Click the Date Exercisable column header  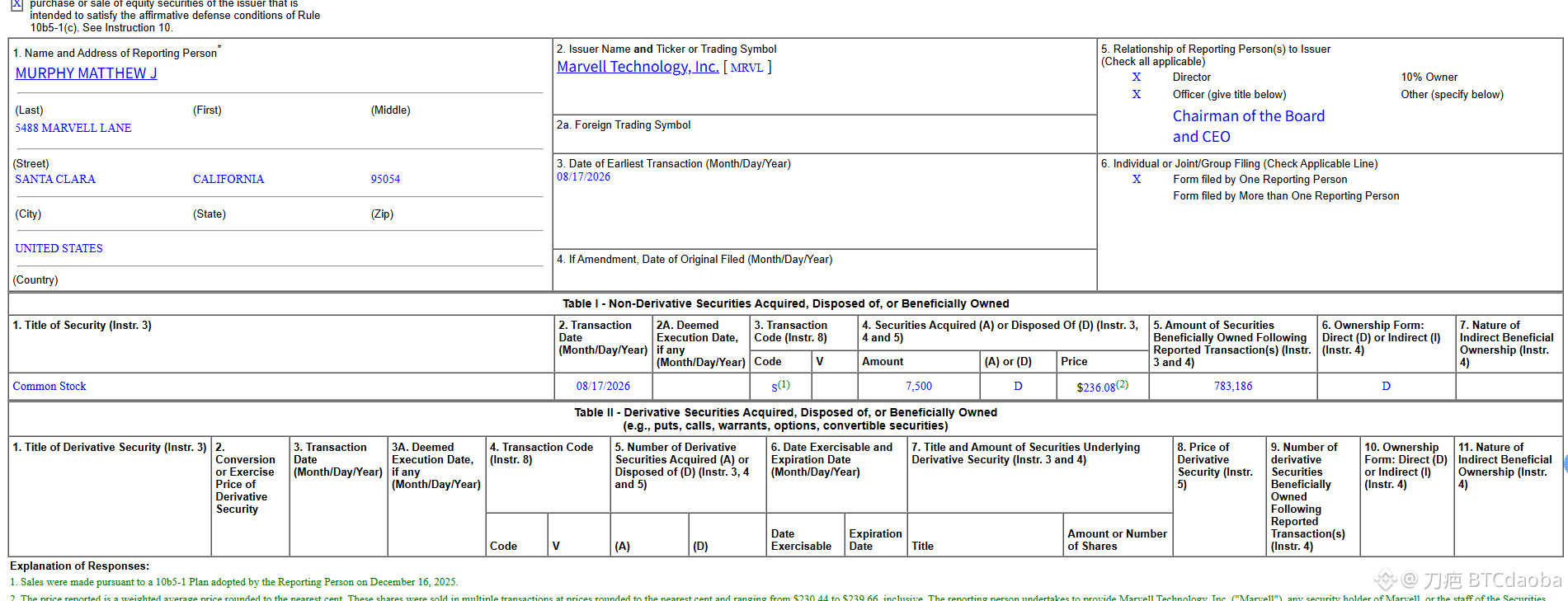point(801,540)
